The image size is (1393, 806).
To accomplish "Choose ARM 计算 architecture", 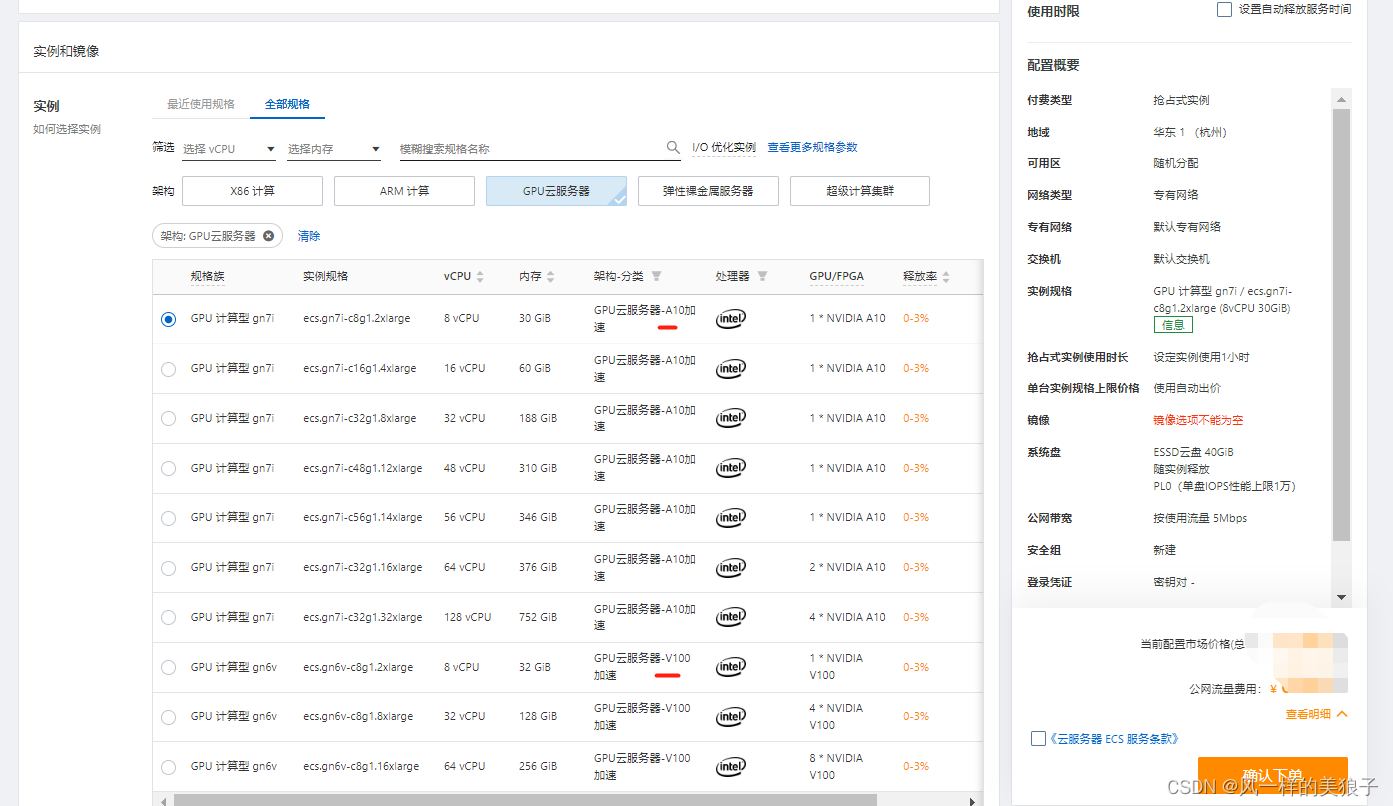I will [404, 191].
